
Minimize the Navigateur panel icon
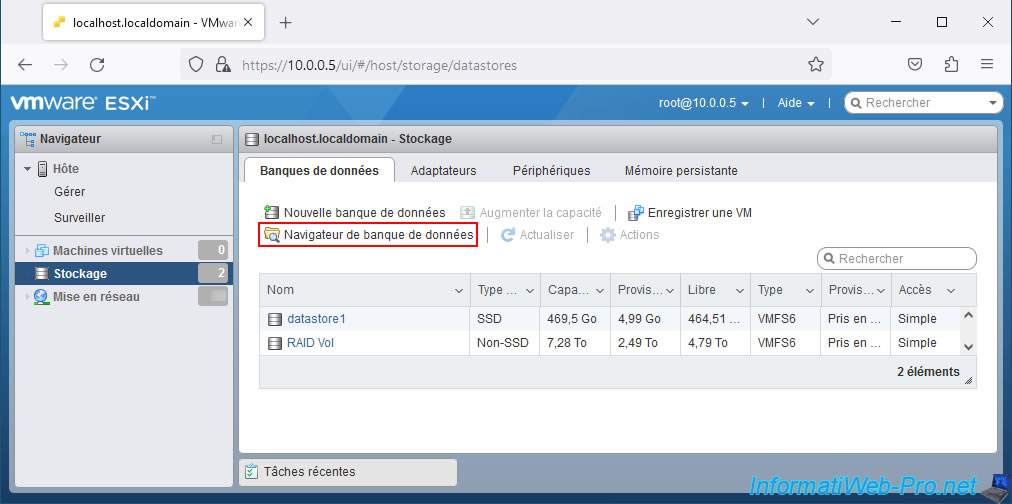[x=217, y=139]
